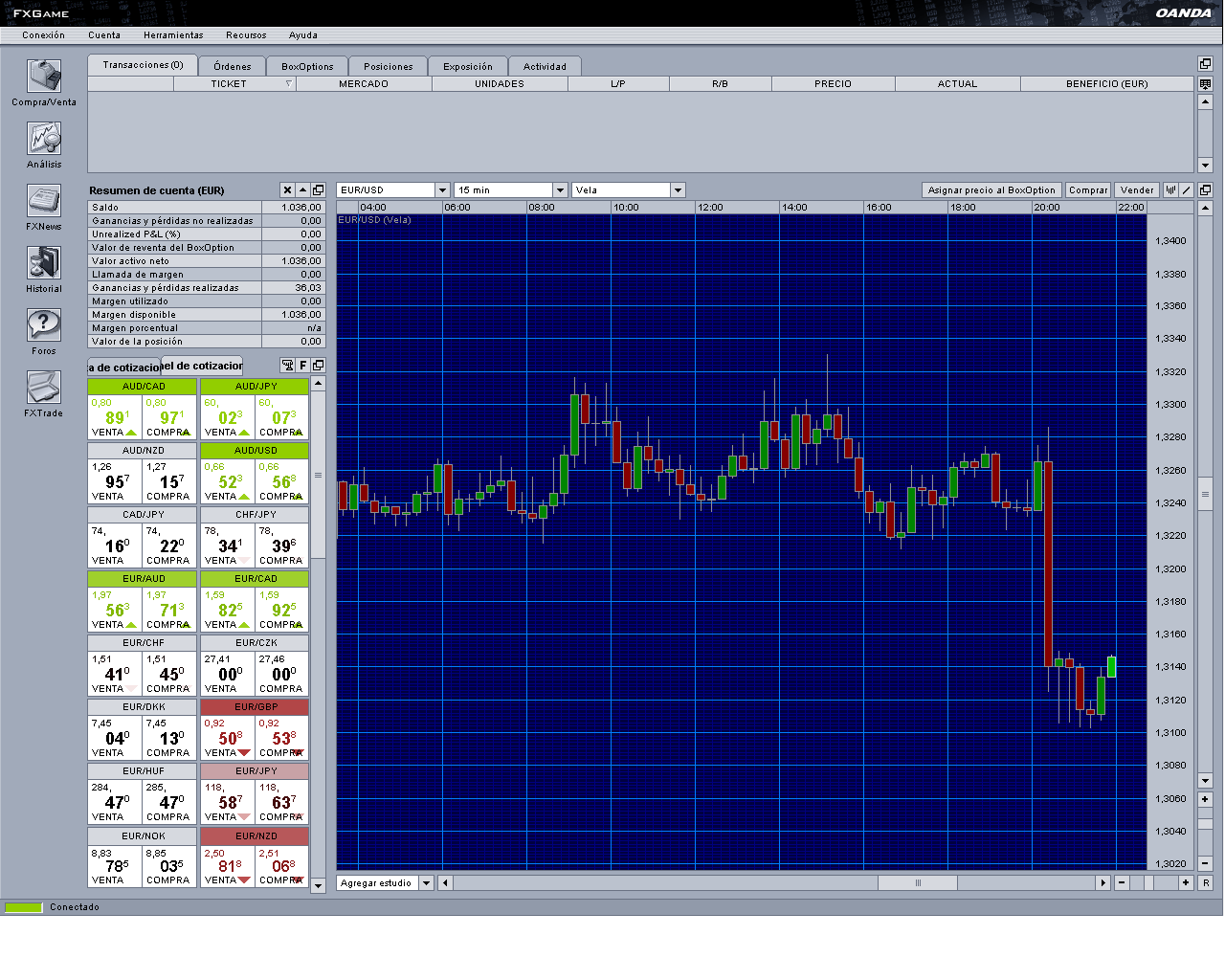This screenshot has height=980, width=1225.
Task: Open the Recursos menu
Action: [246, 35]
